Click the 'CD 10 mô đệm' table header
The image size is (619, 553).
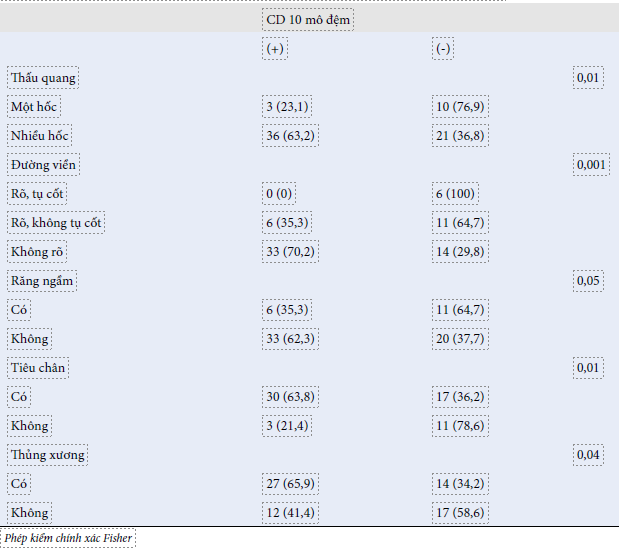(x=309, y=19)
